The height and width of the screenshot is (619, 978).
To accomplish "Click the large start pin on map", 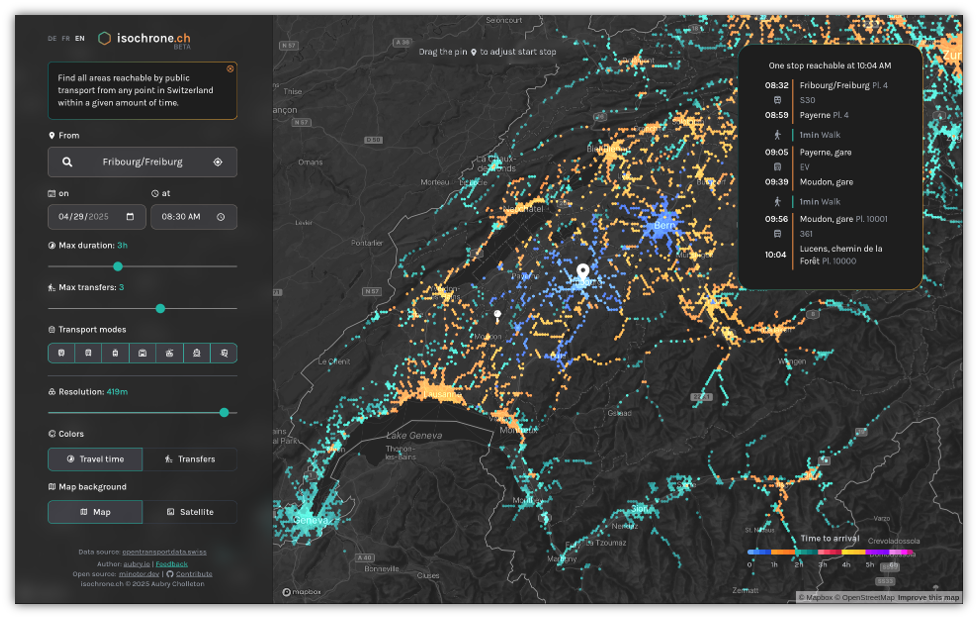I will point(583,273).
